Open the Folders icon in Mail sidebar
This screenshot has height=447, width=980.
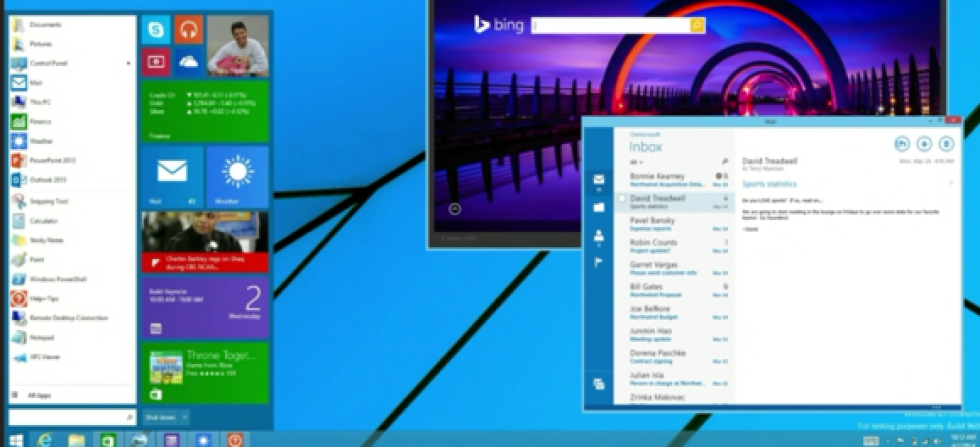coord(599,207)
